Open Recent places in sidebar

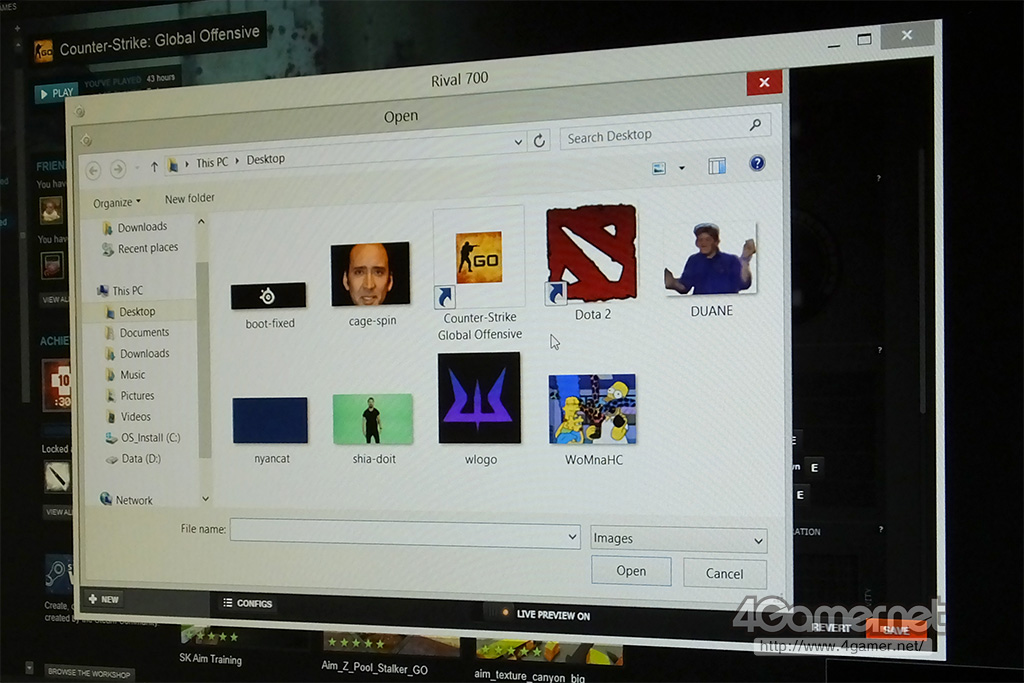tap(140, 248)
